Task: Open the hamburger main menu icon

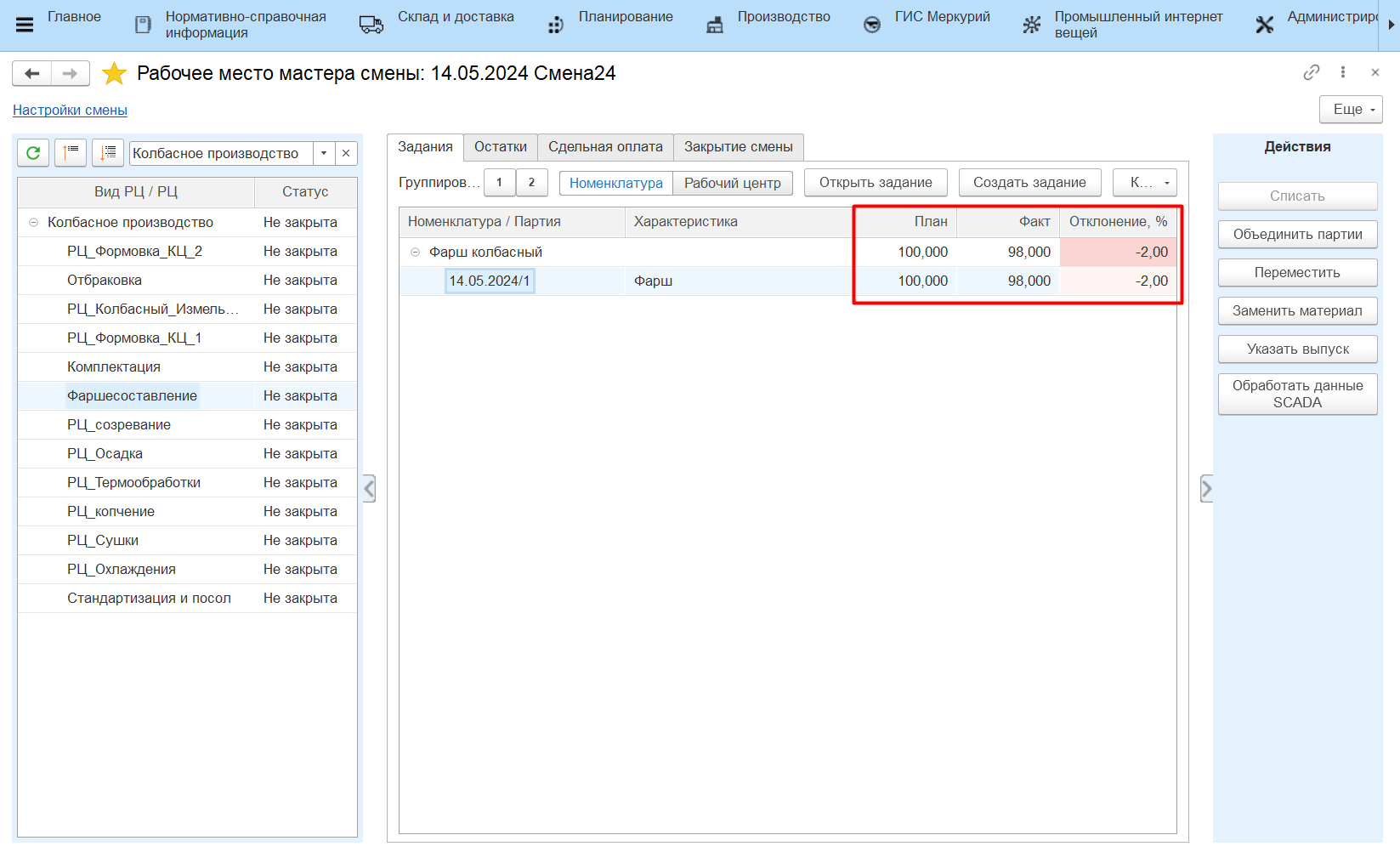Action: click(25, 25)
